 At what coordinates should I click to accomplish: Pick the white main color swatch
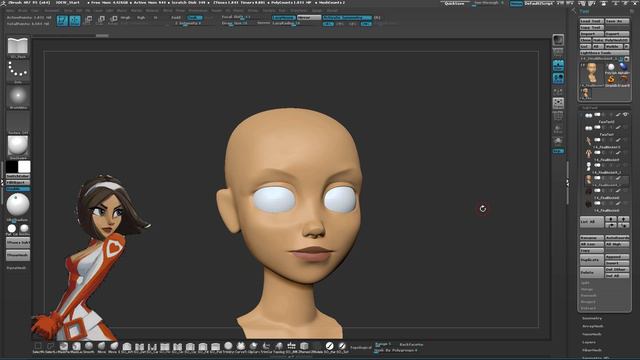[24, 166]
